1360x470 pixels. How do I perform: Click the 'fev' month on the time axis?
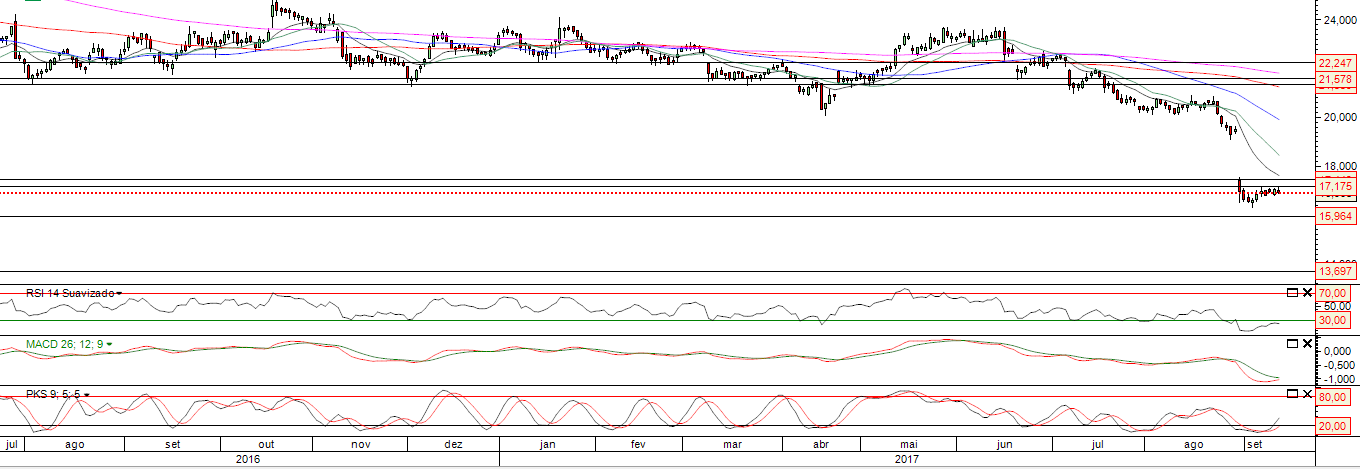pos(640,443)
